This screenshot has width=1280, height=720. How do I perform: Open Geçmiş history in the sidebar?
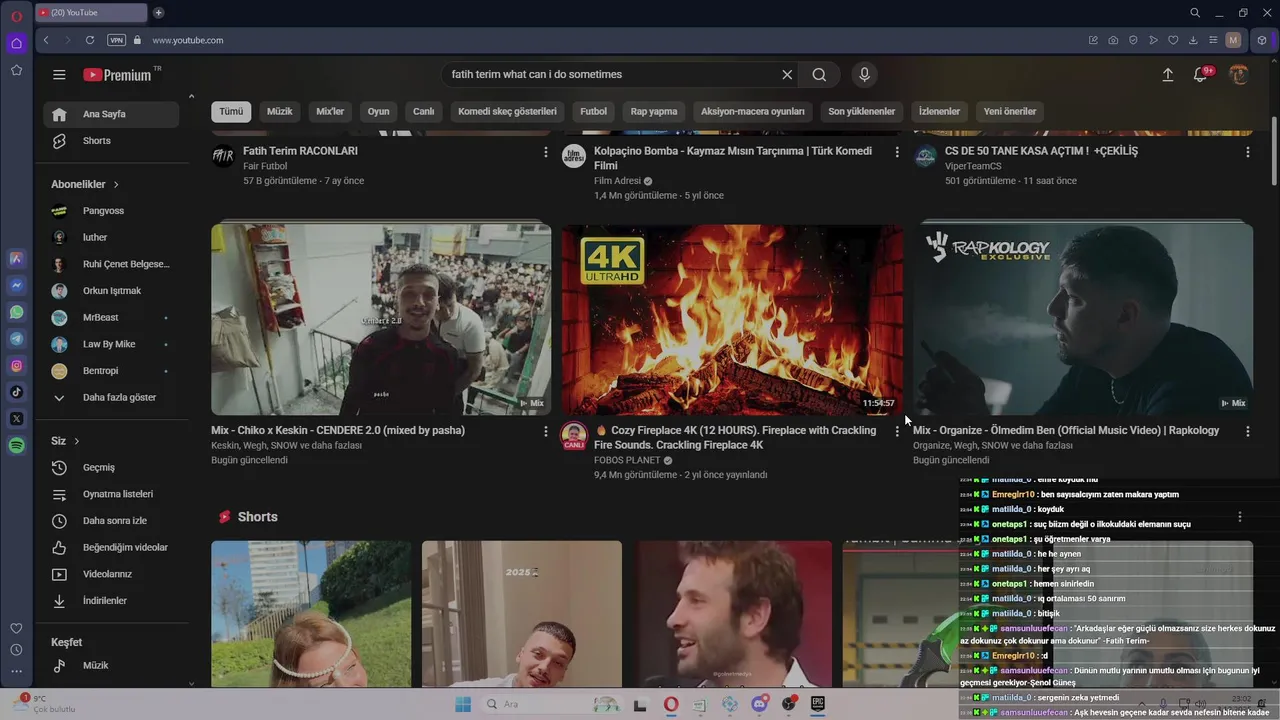[111, 468]
